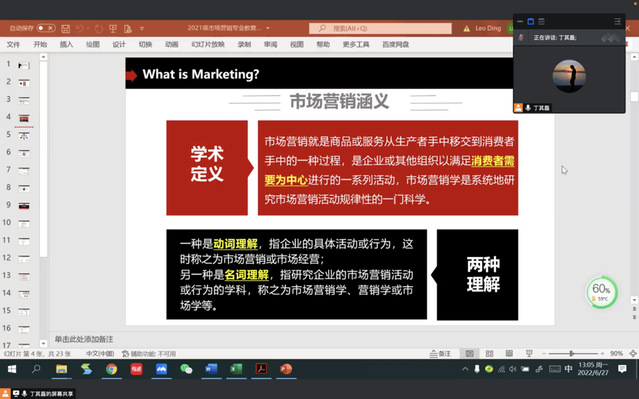Start slideshow from beginning in quick access toolbar

pyautogui.click(x=113, y=29)
